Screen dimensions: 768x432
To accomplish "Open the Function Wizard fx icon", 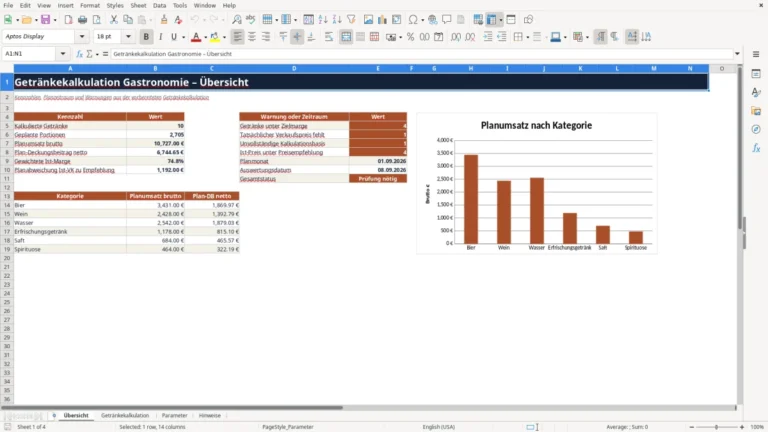I will (x=79, y=54).
